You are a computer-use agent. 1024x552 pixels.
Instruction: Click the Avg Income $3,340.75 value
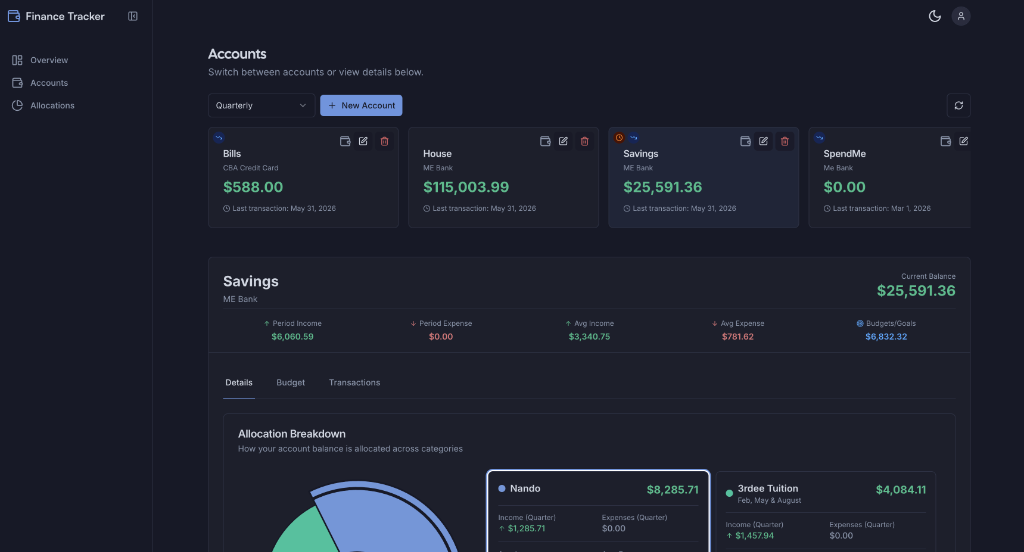pos(589,337)
